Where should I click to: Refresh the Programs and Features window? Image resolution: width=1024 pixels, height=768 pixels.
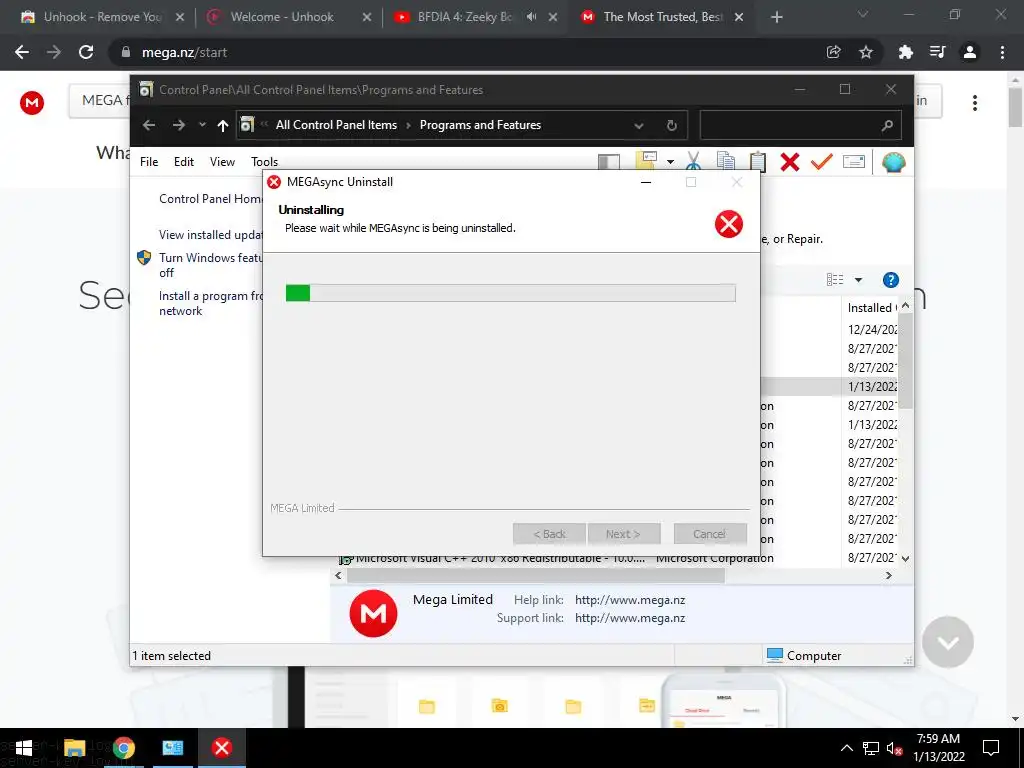tap(671, 125)
